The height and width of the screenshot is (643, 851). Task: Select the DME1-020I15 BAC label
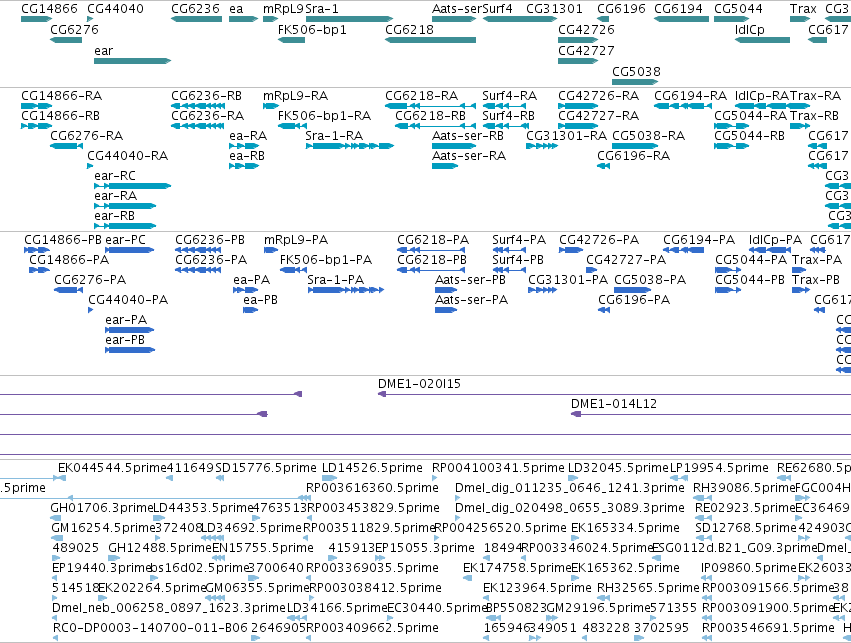419,384
